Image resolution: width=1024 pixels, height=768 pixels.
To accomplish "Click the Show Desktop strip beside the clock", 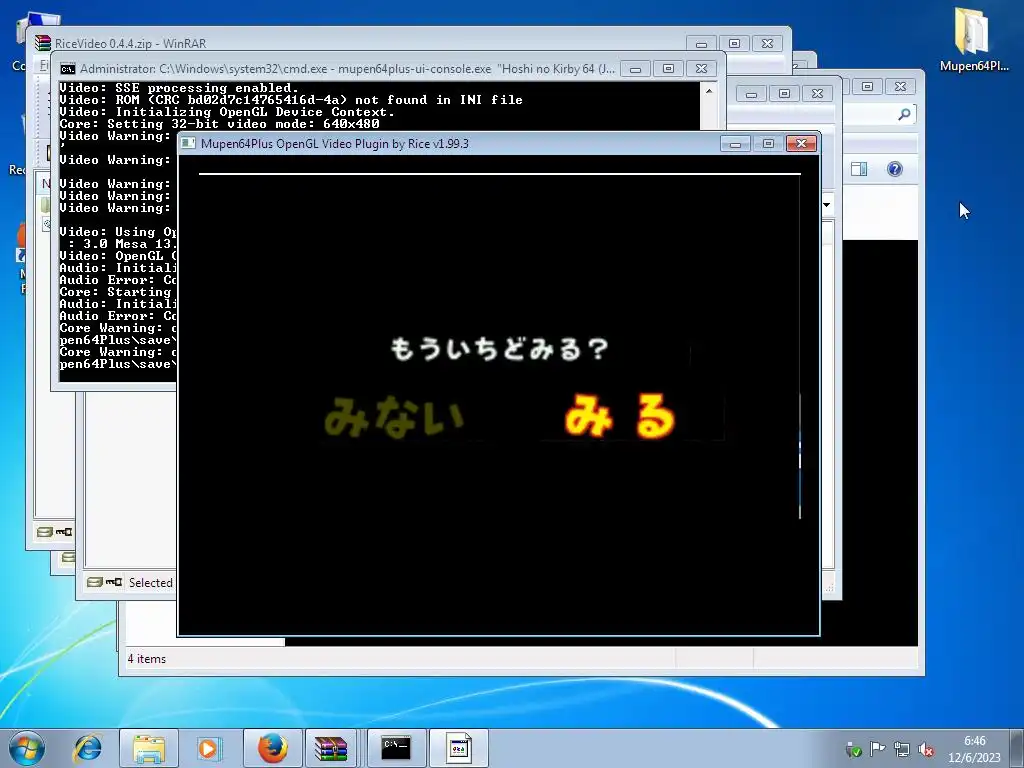I will coord(1017,748).
